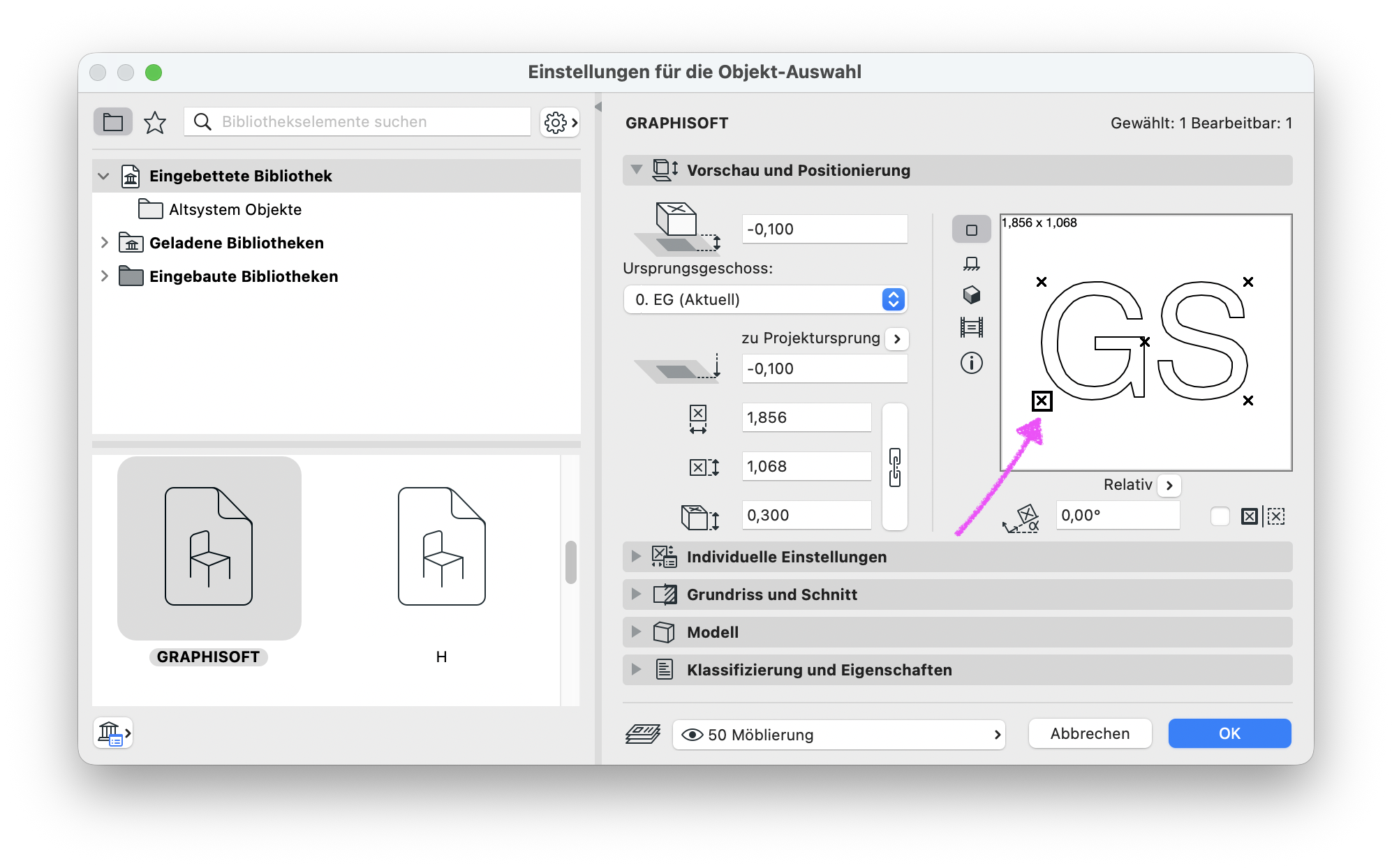Open Ursprungsgeschoss dropdown 0. EG (Aktuell)
The height and width of the screenshot is (868, 1392).
pos(765,299)
